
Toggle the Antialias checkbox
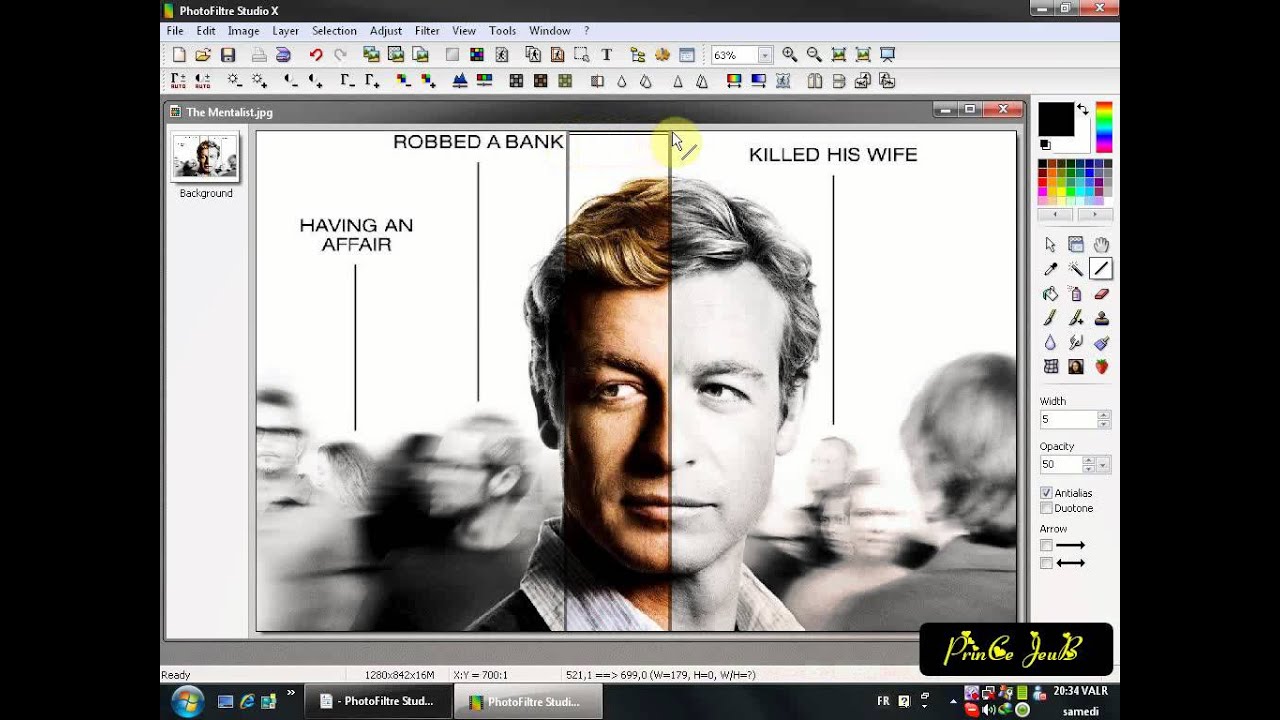(x=1046, y=493)
